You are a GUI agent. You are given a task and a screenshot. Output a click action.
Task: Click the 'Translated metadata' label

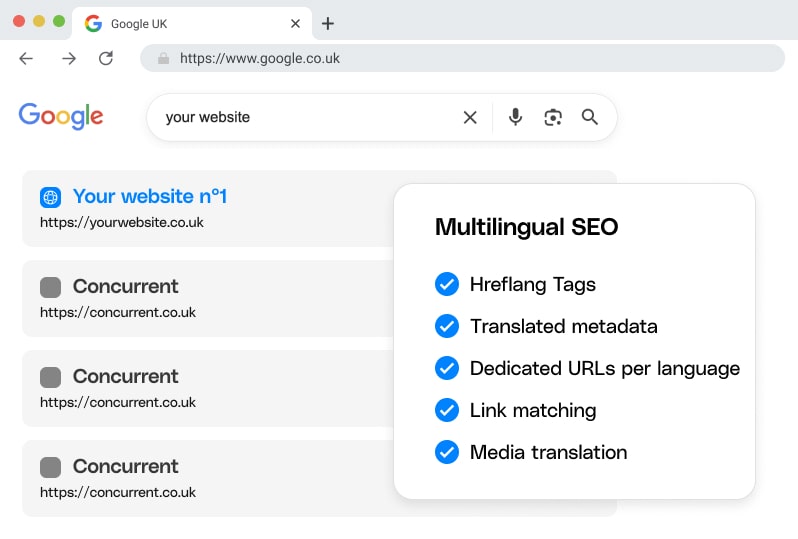(x=563, y=326)
